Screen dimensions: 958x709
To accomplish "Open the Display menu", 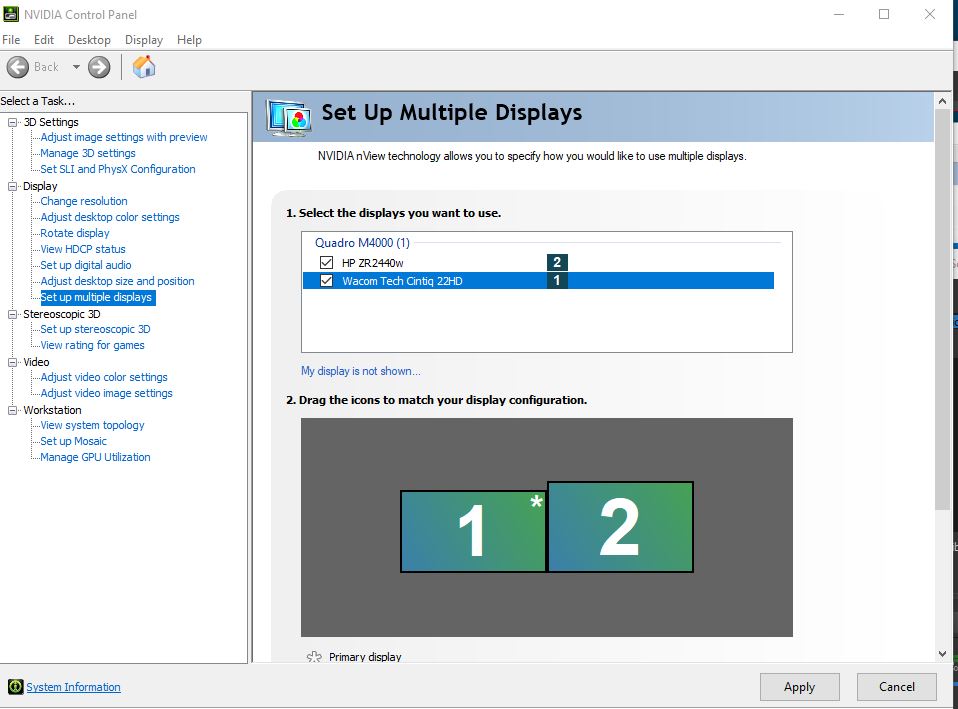I will pos(143,40).
